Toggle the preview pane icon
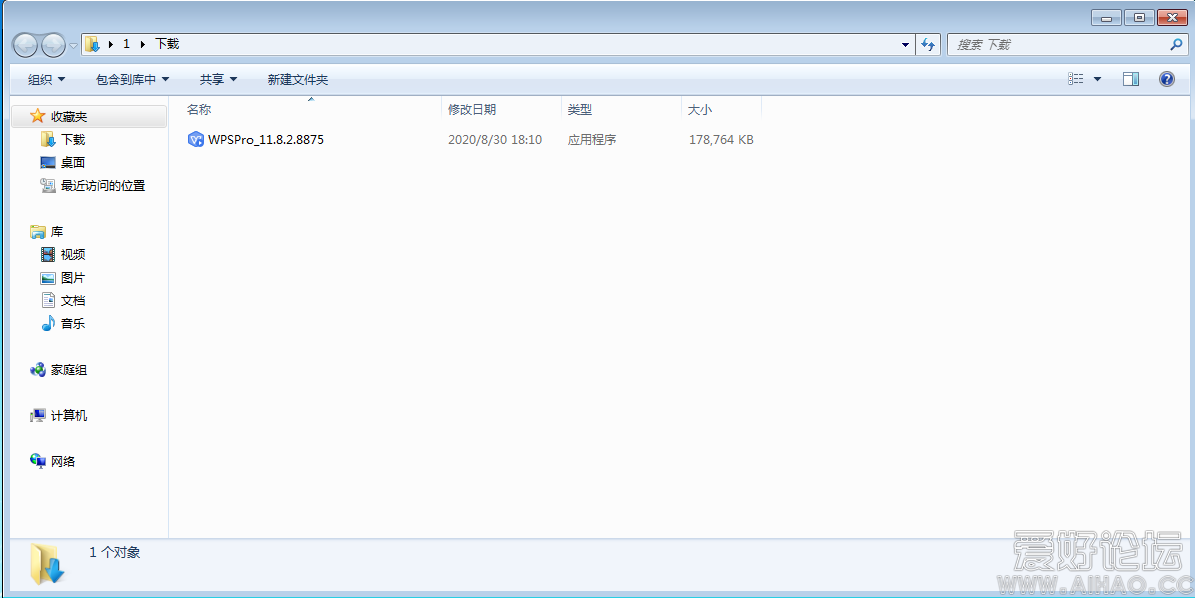Viewport: 1195px width, 598px height. 1131,79
